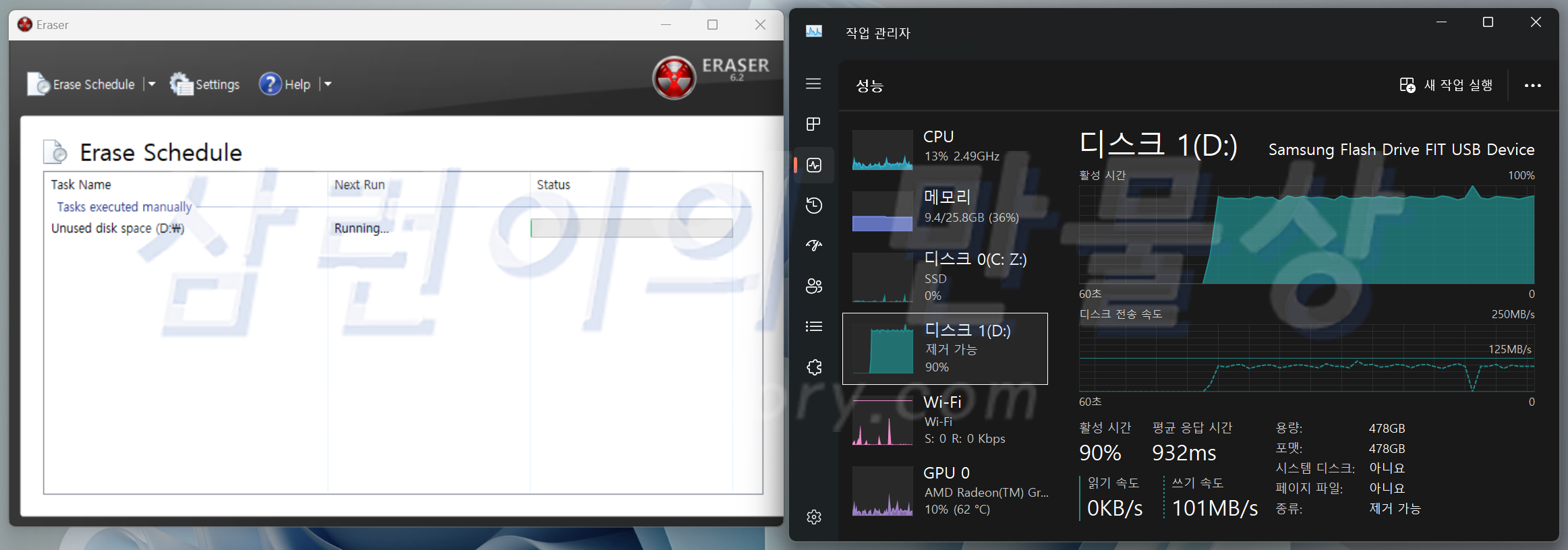The image size is (1568, 550).
Task: Select the GPU 0 AMD Radeon item
Action: (945, 491)
